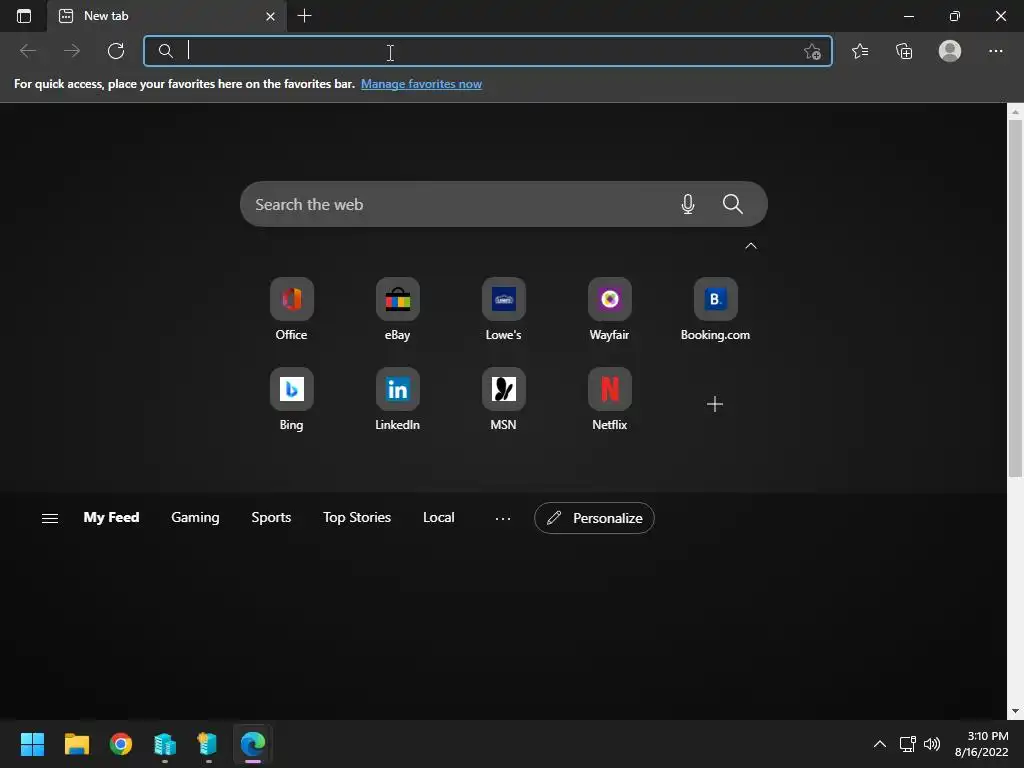
Task: Click the browser back arrow
Action: [28, 51]
